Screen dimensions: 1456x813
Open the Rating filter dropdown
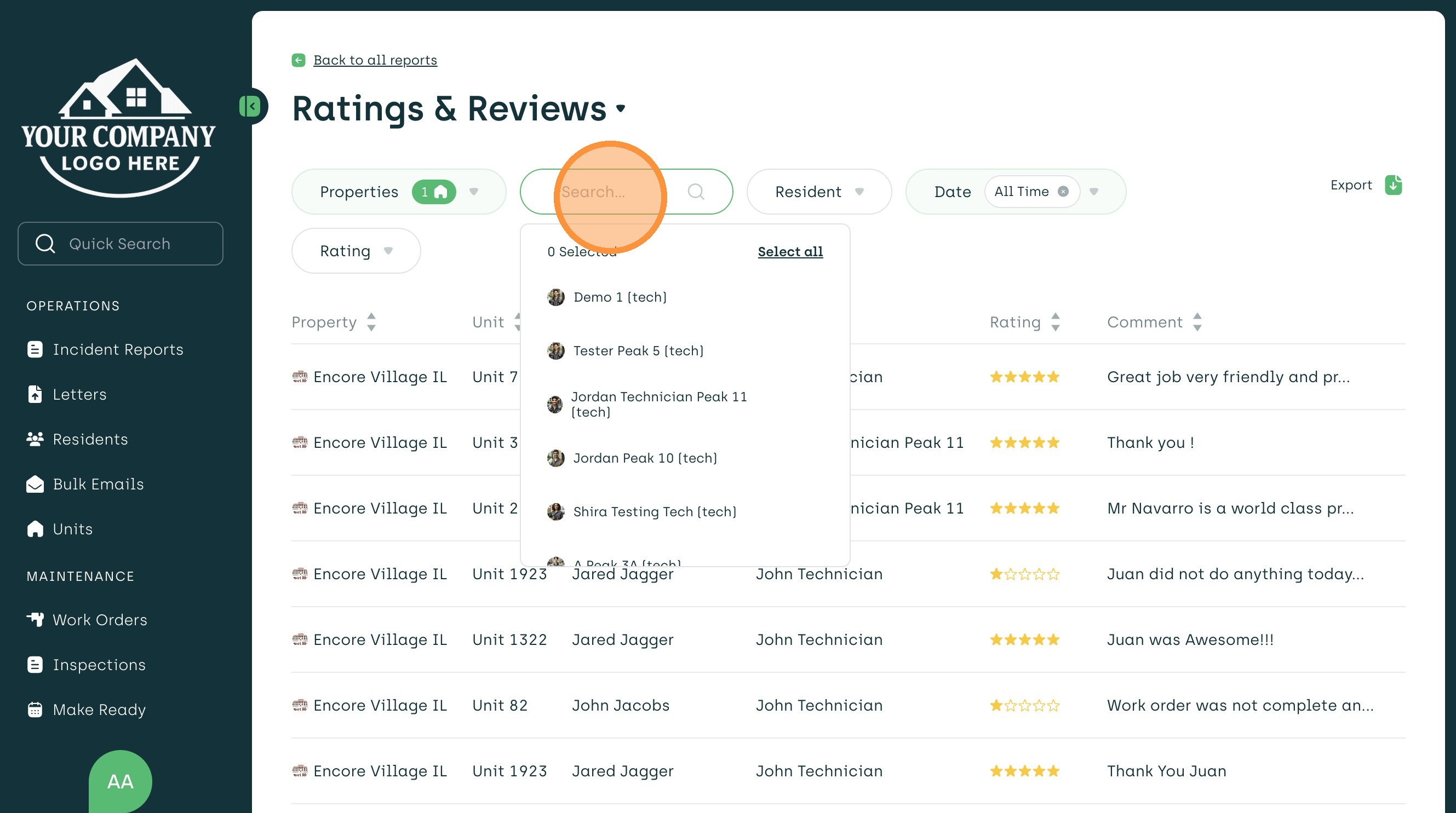click(356, 251)
